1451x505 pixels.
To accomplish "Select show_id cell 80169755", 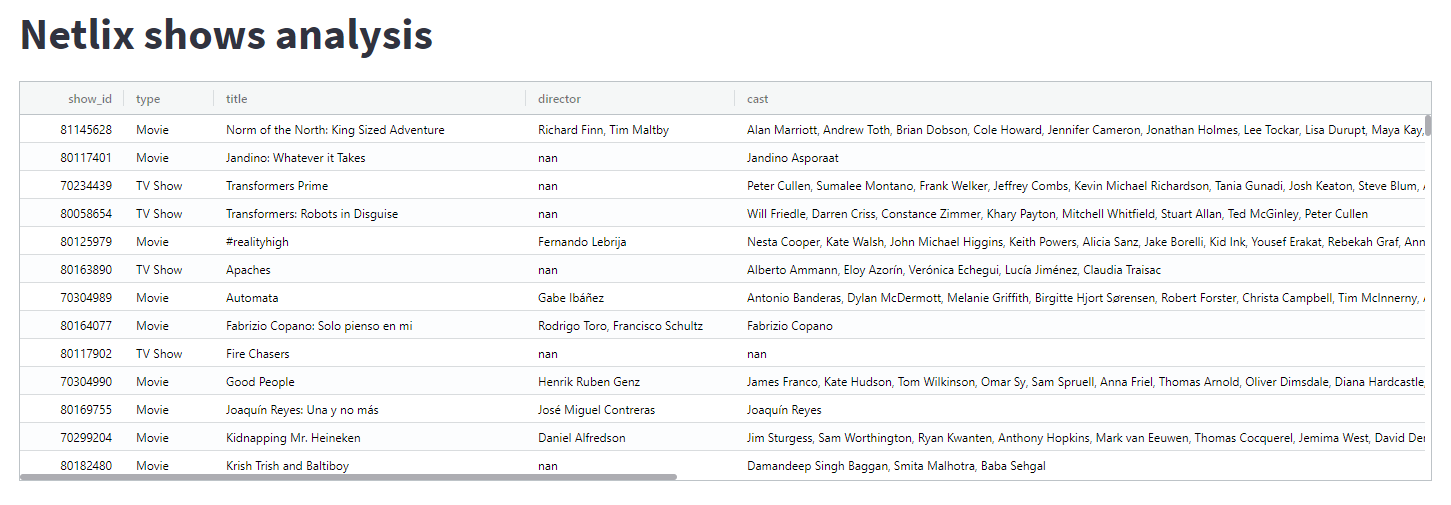I will (72, 410).
